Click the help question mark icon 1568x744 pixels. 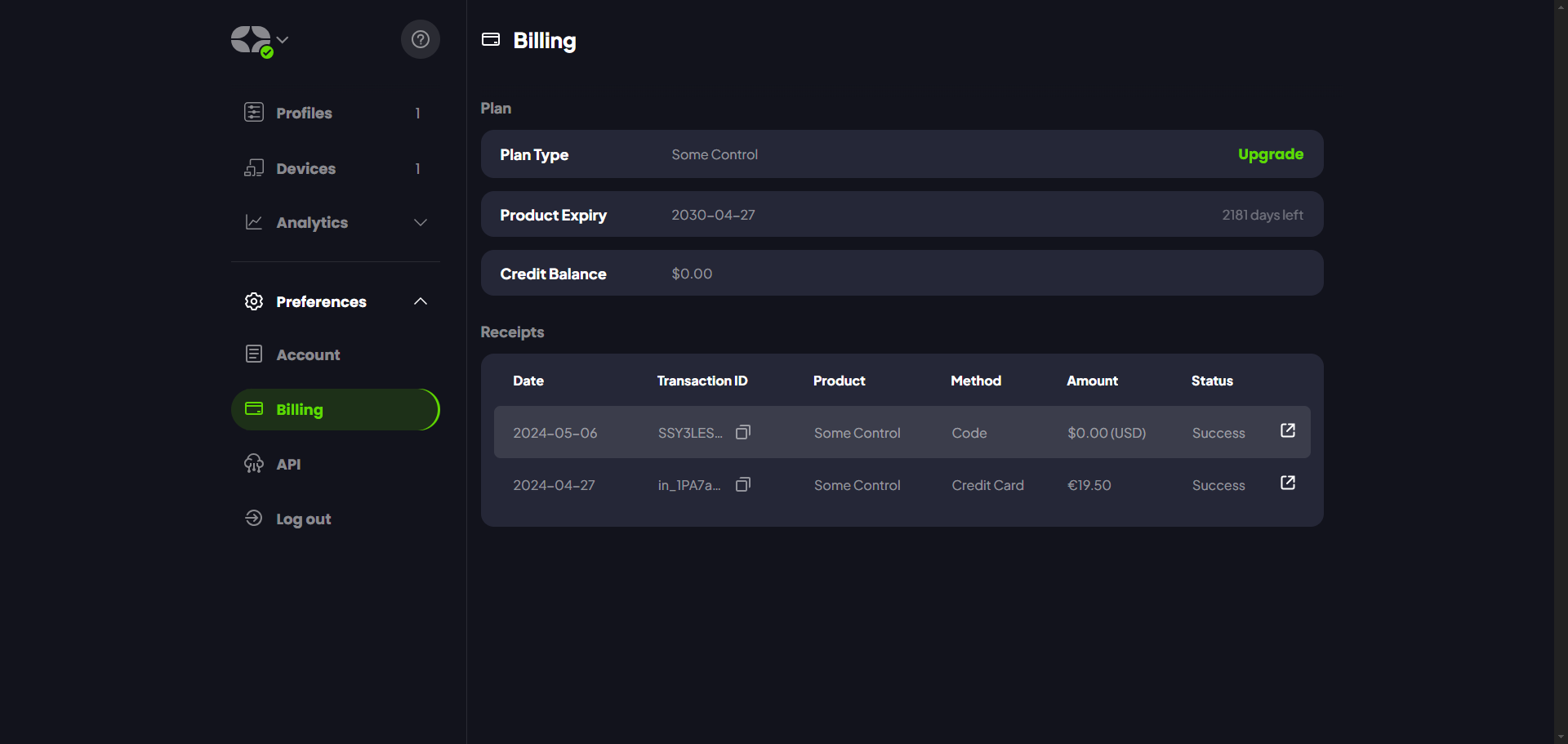(x=420, y=39)
